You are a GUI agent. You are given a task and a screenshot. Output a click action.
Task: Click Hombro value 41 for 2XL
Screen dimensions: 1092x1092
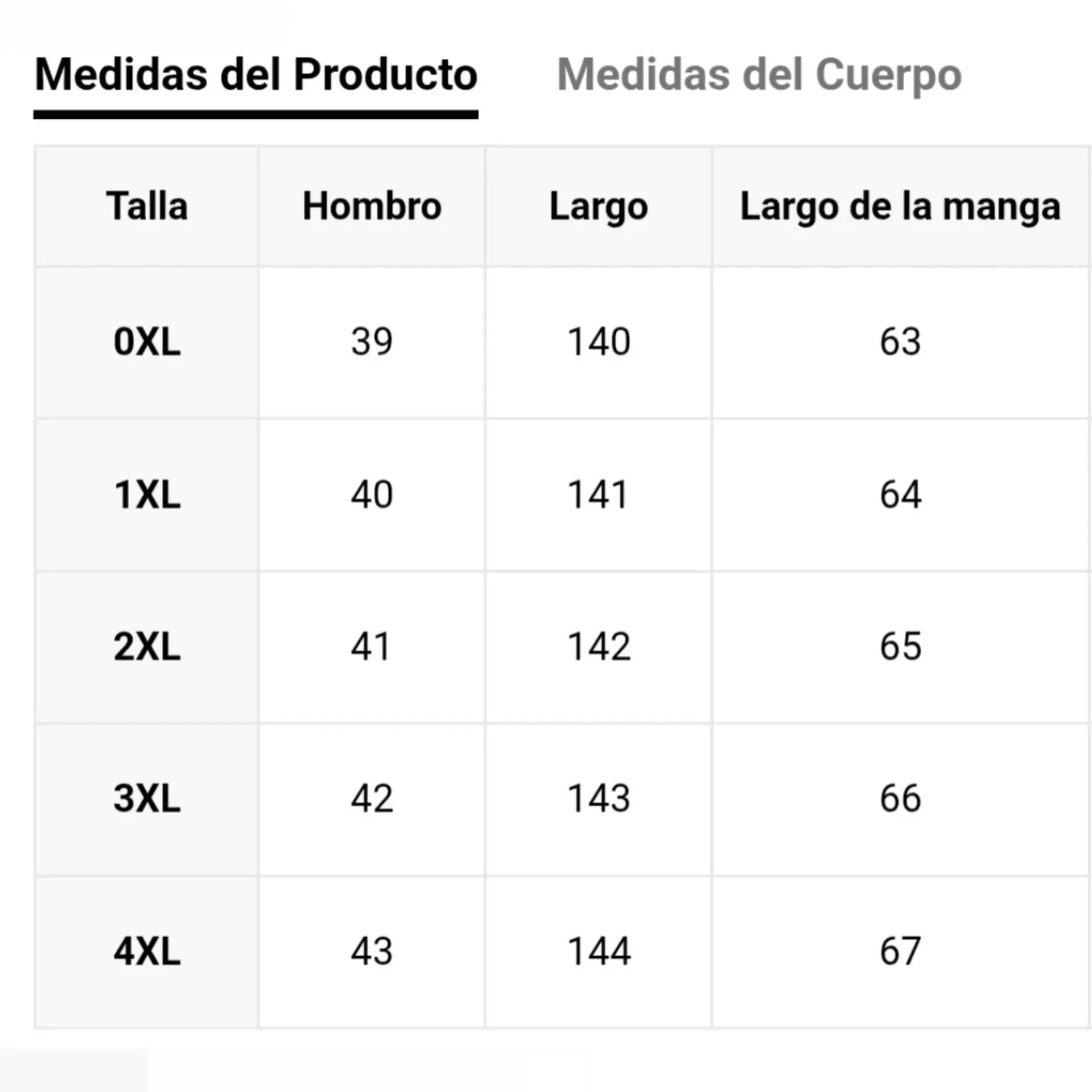point(372,646)
